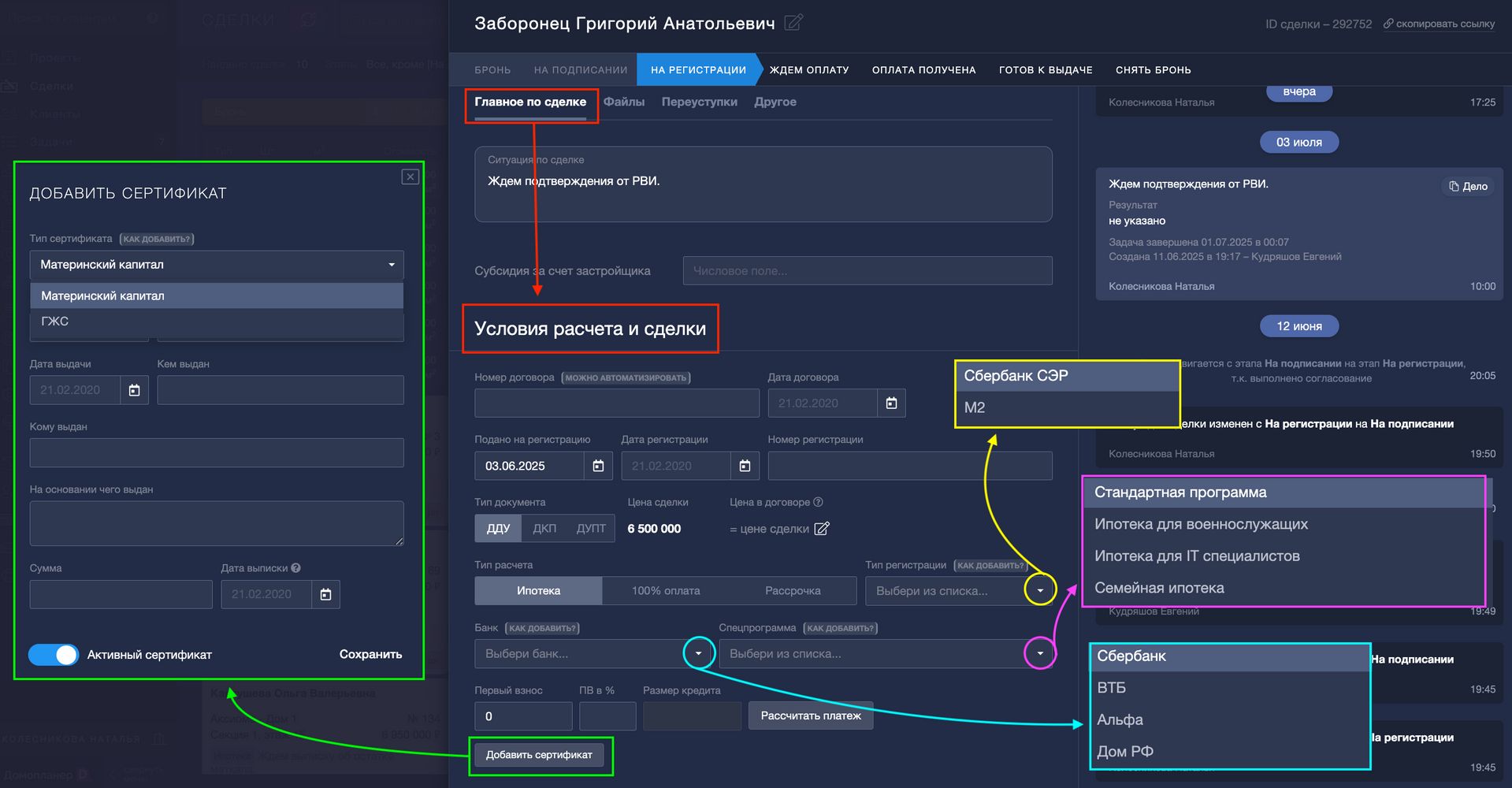This screenshot has width=1512, height=788.
Task: Click Как добавить hint near Спецпрограмма
Action: pyautogui.click(x=841, y=628)
